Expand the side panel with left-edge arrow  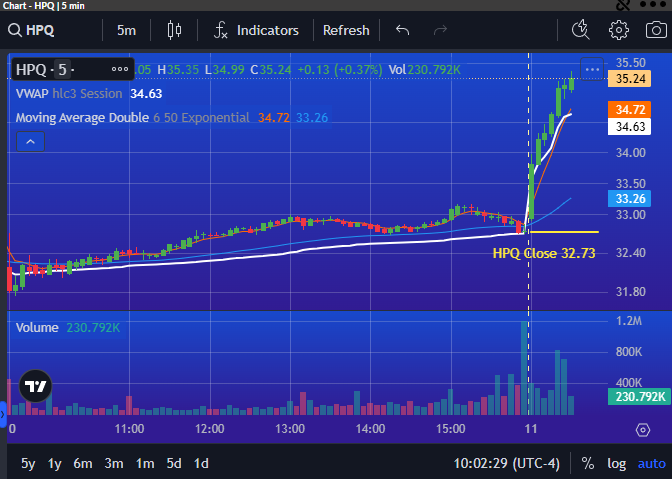point(3,415)
